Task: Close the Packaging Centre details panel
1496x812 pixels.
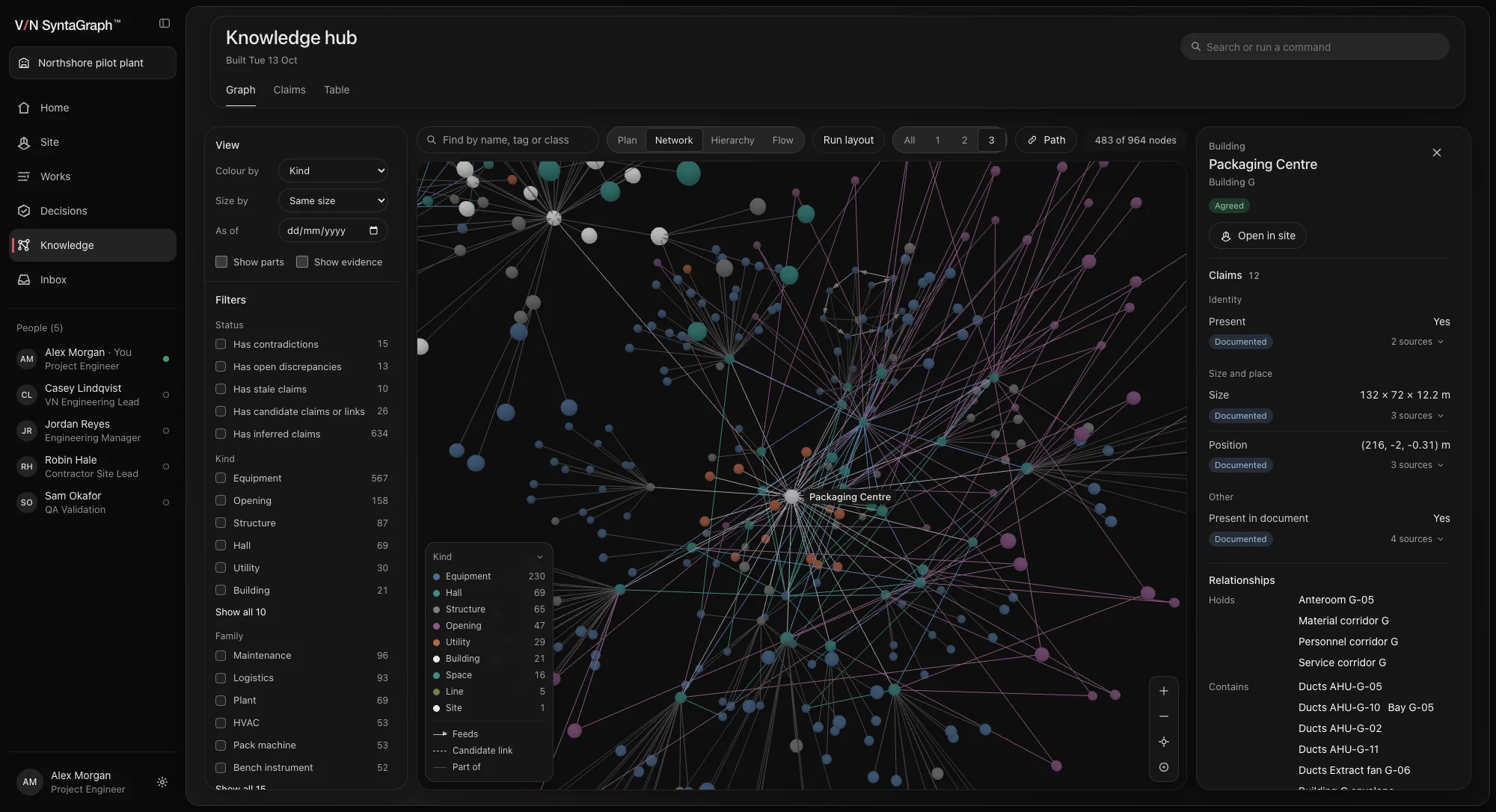Action: (x=1437, y=153)
